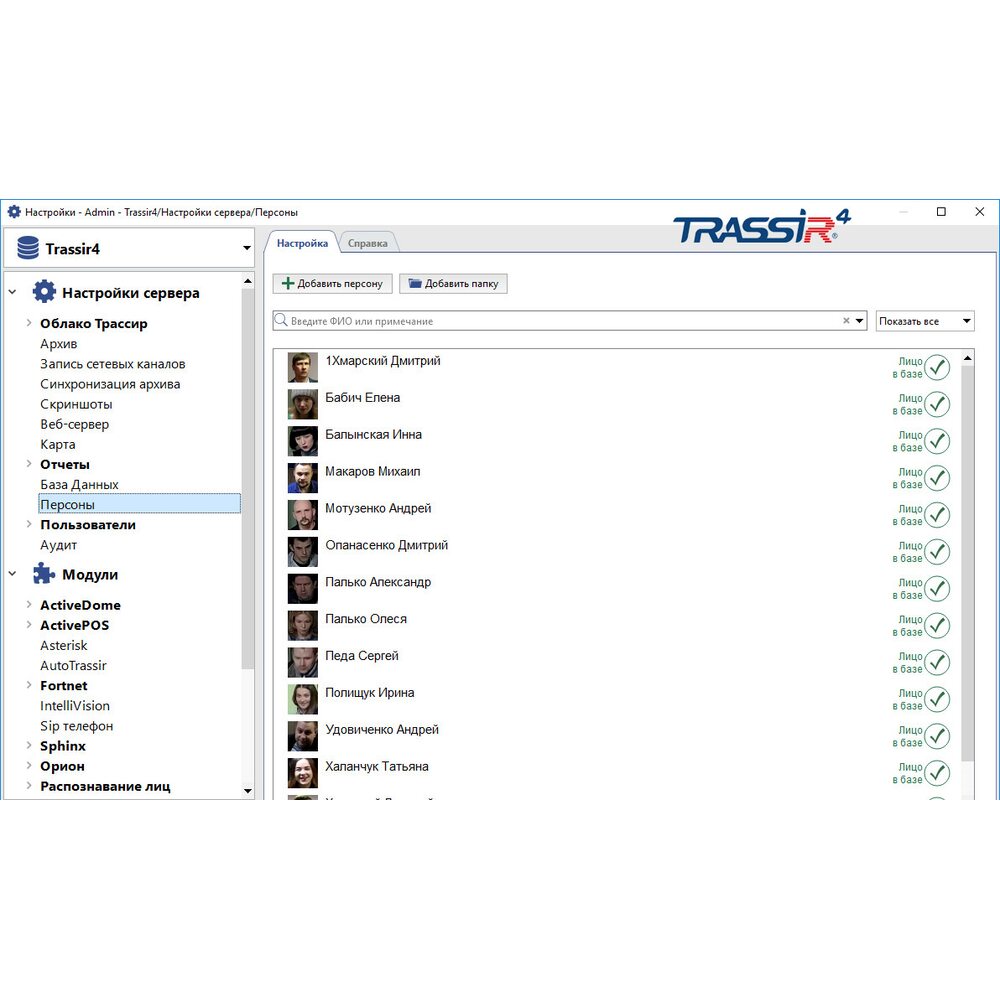Click the puzzle icon beside Модули
The image size is (1000, 1000).
tap(44, 574)
